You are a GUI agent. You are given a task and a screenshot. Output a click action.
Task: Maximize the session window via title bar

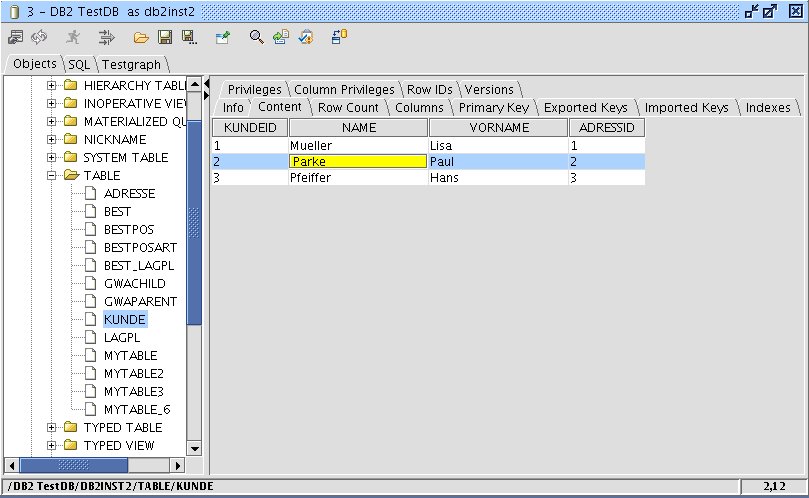pos(770,11)
